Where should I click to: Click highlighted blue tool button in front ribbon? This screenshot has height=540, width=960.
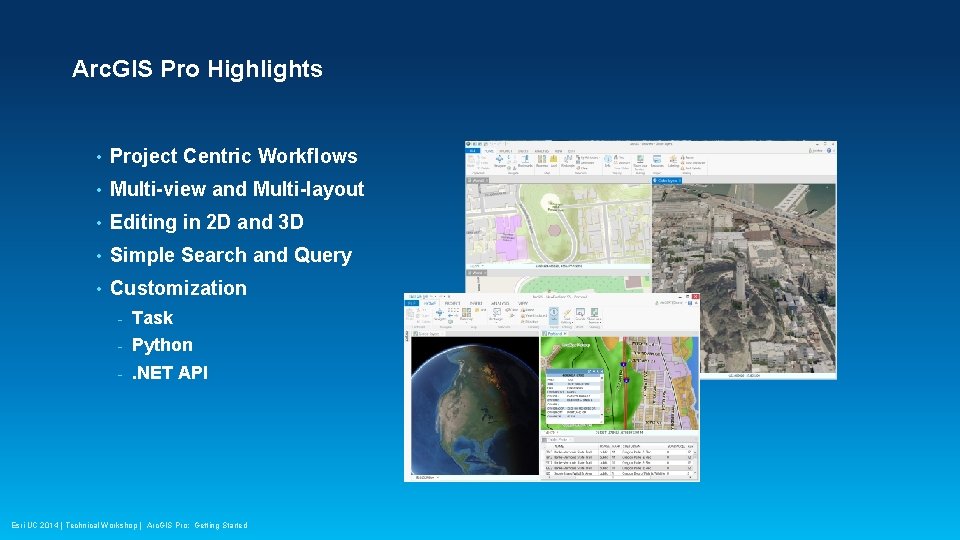553,315
